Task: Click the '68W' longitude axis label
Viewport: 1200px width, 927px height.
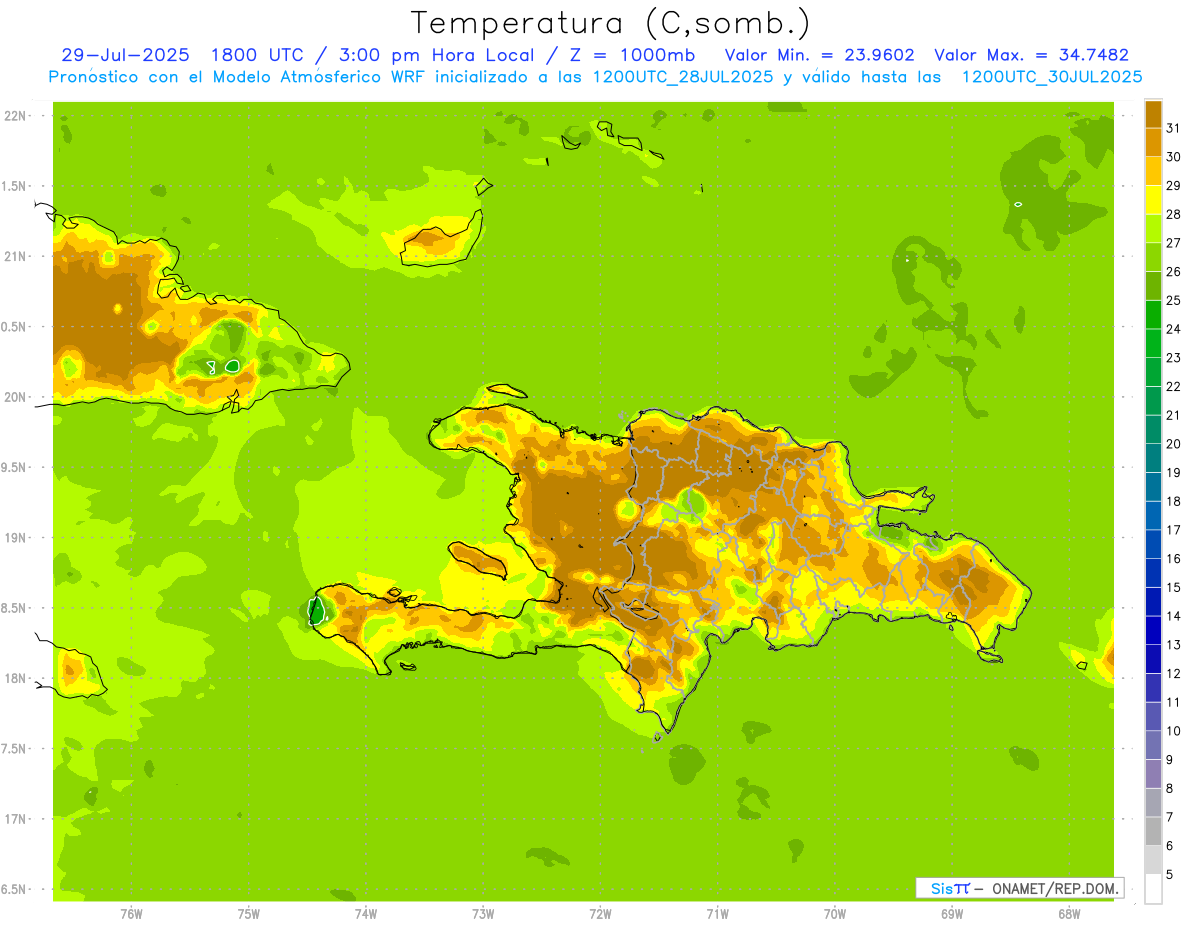Action: (x=1069, y=914)
